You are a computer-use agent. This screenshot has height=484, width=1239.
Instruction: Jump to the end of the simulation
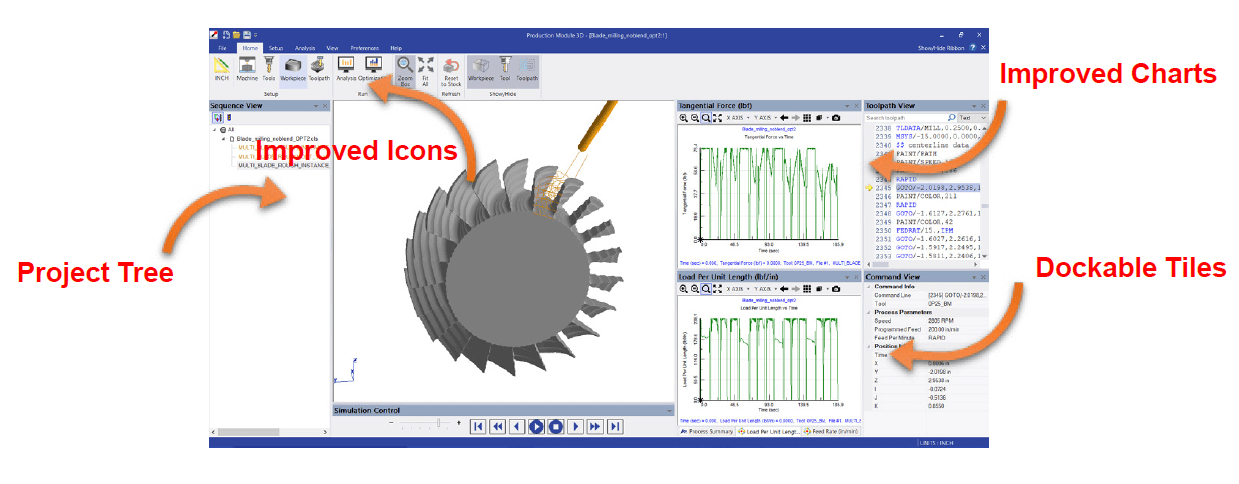coord(615,426)
